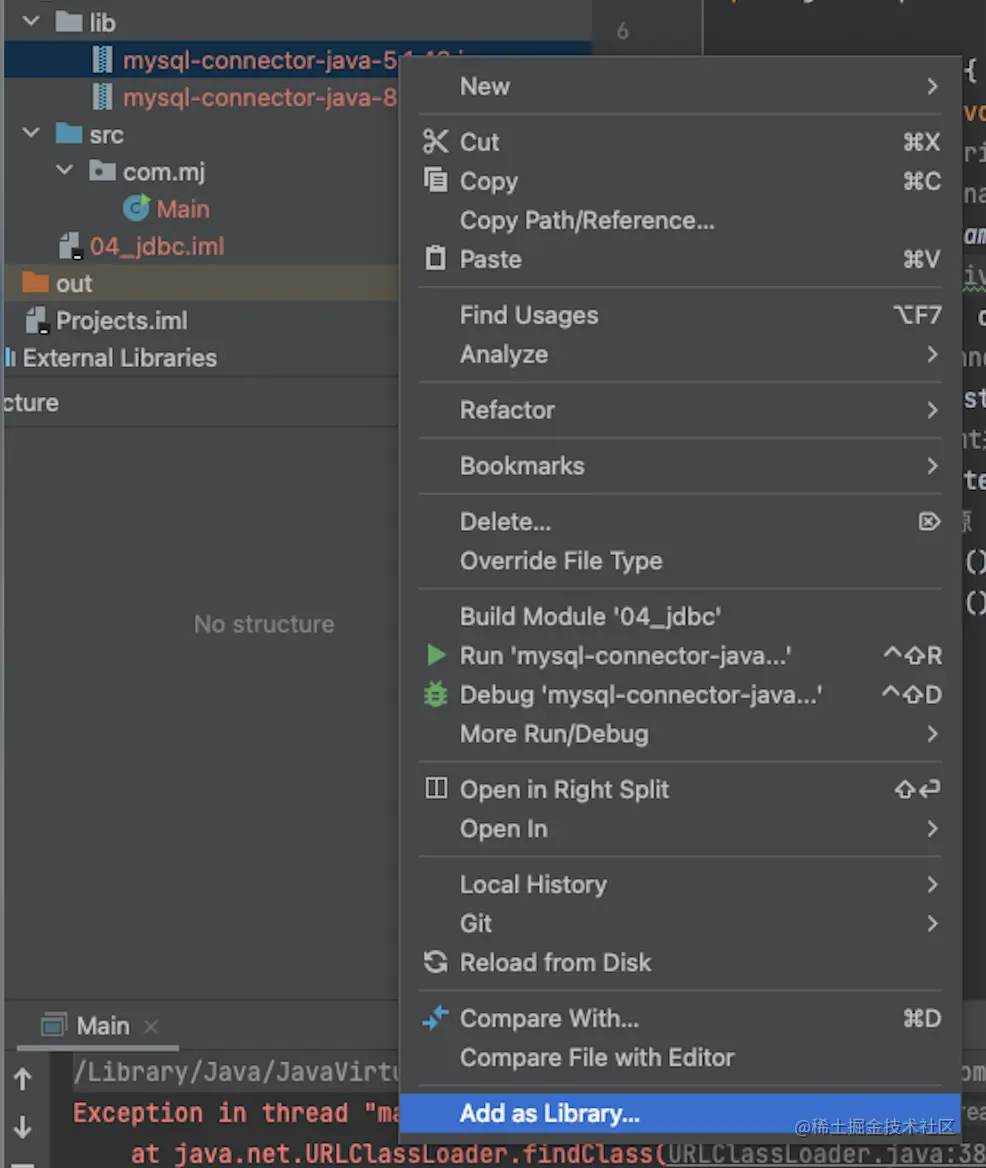Screen dimensions: 986x1168
Task: Click the green Run arrow icon
Action: click(x=435, y=656)
